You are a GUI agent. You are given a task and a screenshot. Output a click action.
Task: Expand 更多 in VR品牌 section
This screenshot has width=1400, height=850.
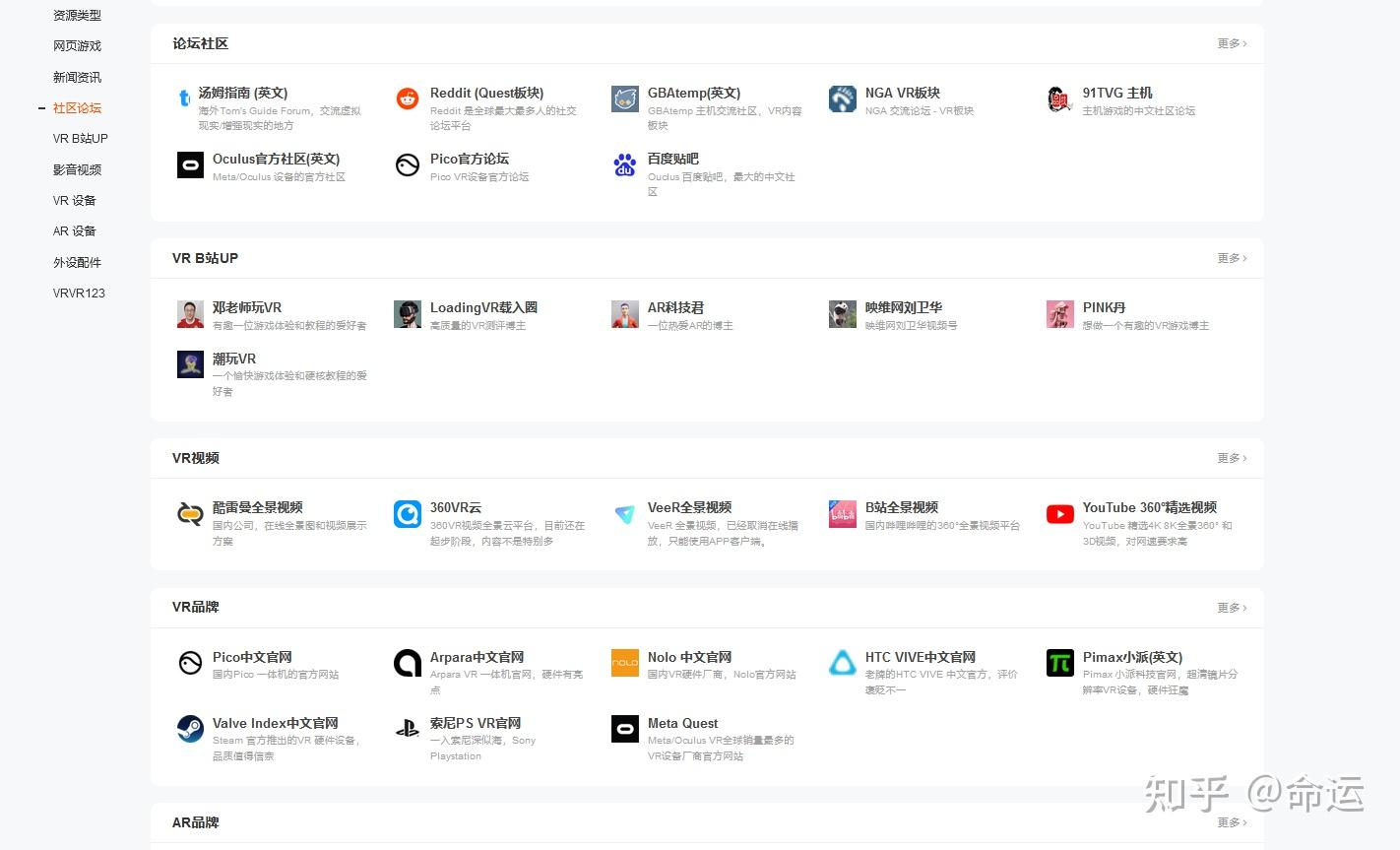pyautogui.click(x=1232, y=608)
